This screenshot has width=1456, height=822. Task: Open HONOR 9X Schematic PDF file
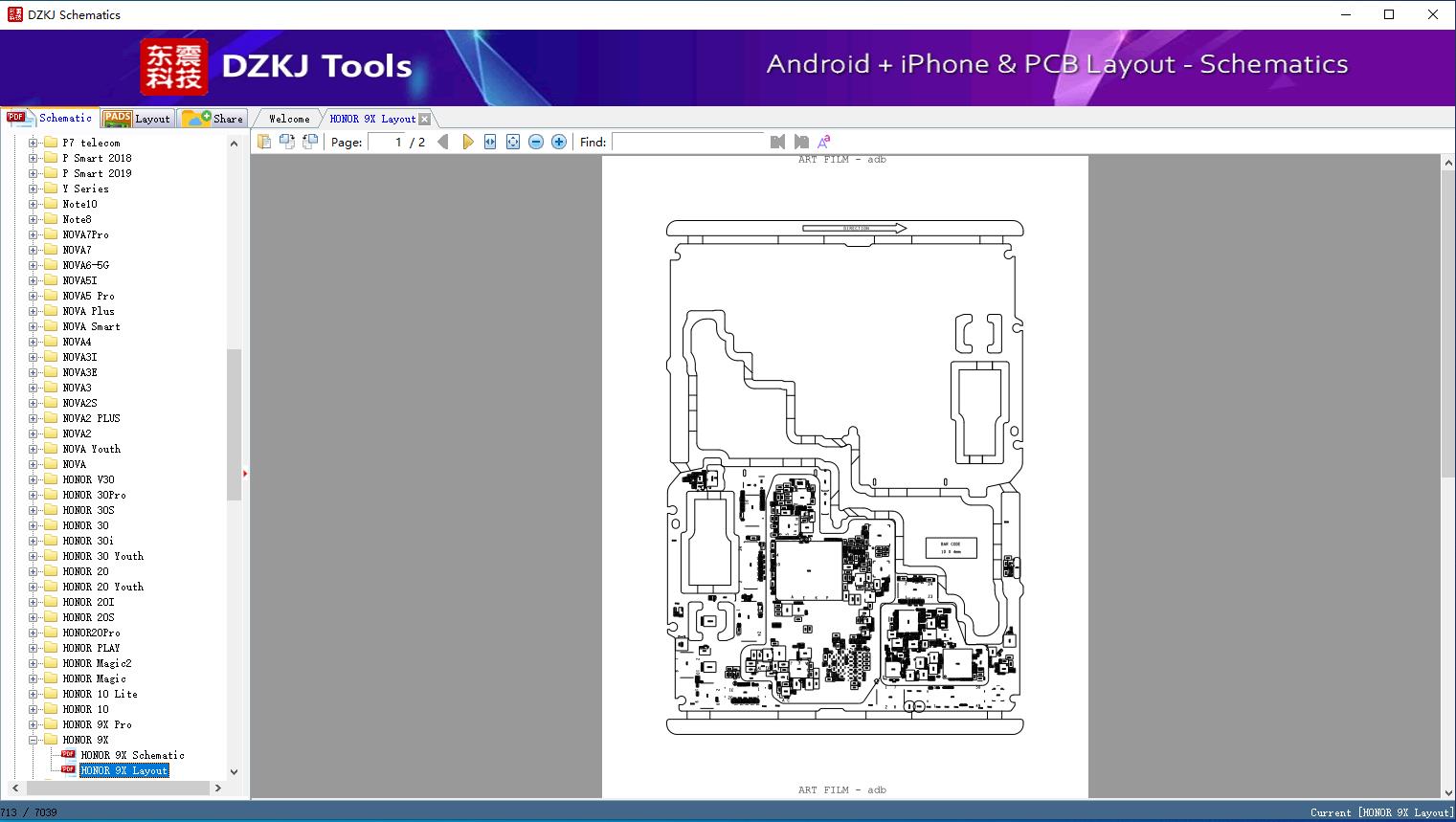[x=132, y=755]
